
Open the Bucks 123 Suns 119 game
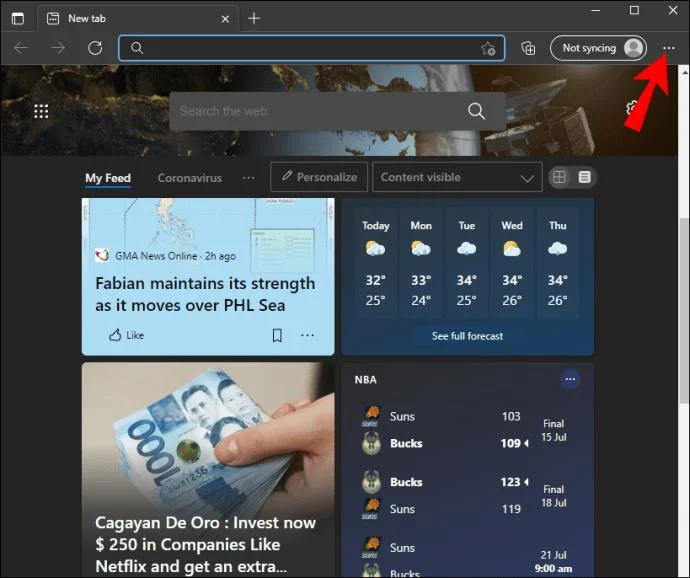[x=467, y=496]
